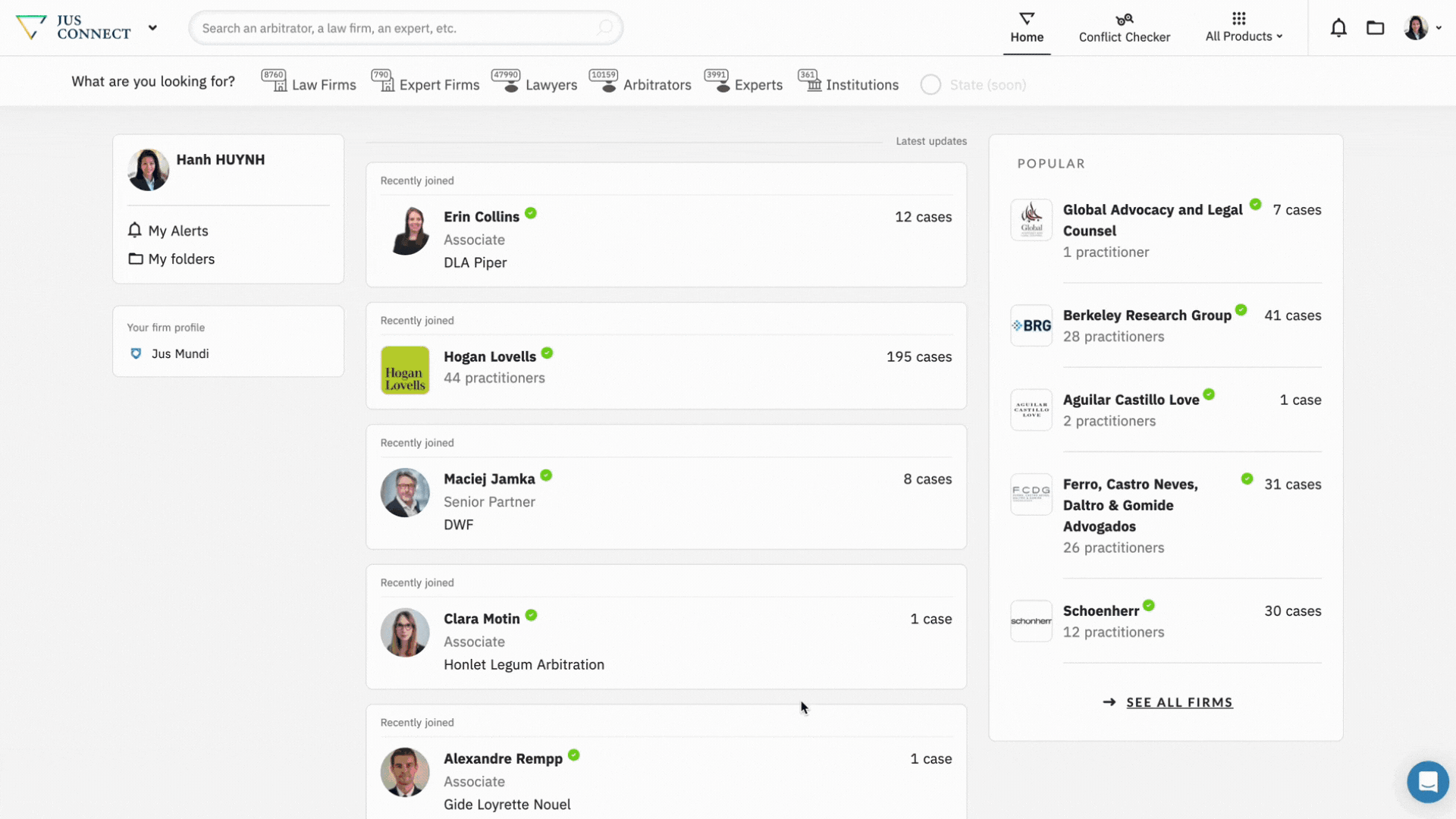
Task: Open the chat support bubble
Action: click(x=1428, y=781)
